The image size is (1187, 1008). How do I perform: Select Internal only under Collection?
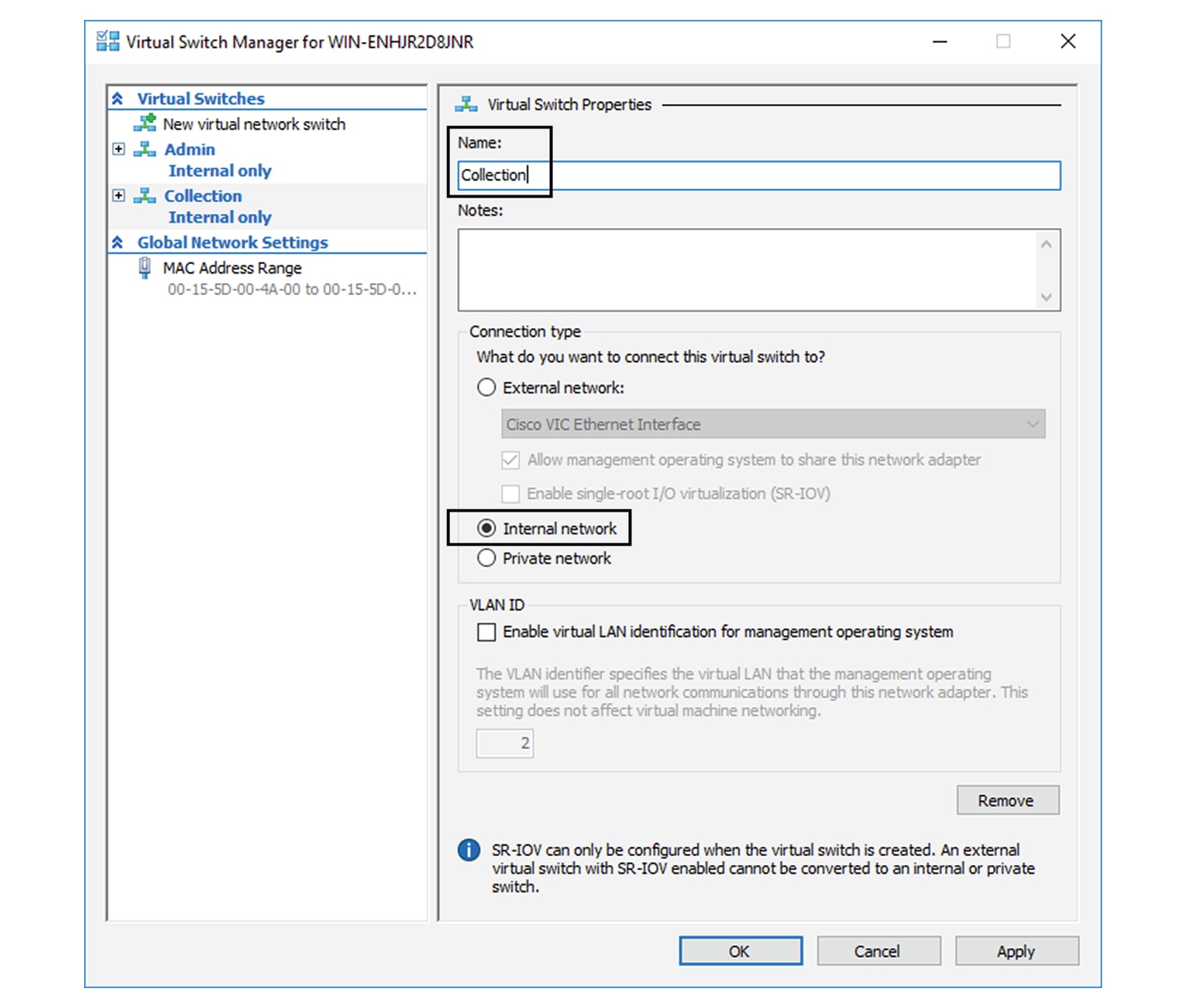(219, 217)
